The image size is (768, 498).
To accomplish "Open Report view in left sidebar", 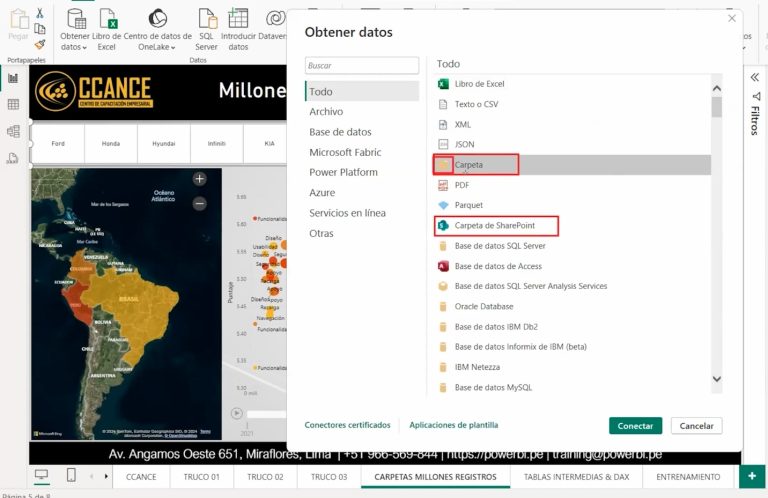I will pos(13,78).
